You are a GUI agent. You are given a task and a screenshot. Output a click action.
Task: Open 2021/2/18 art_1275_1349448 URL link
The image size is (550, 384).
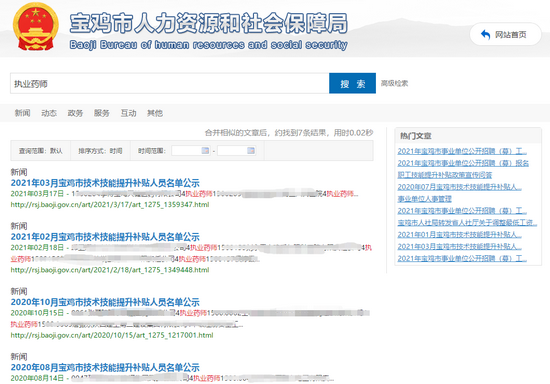(x=110, y=270)
